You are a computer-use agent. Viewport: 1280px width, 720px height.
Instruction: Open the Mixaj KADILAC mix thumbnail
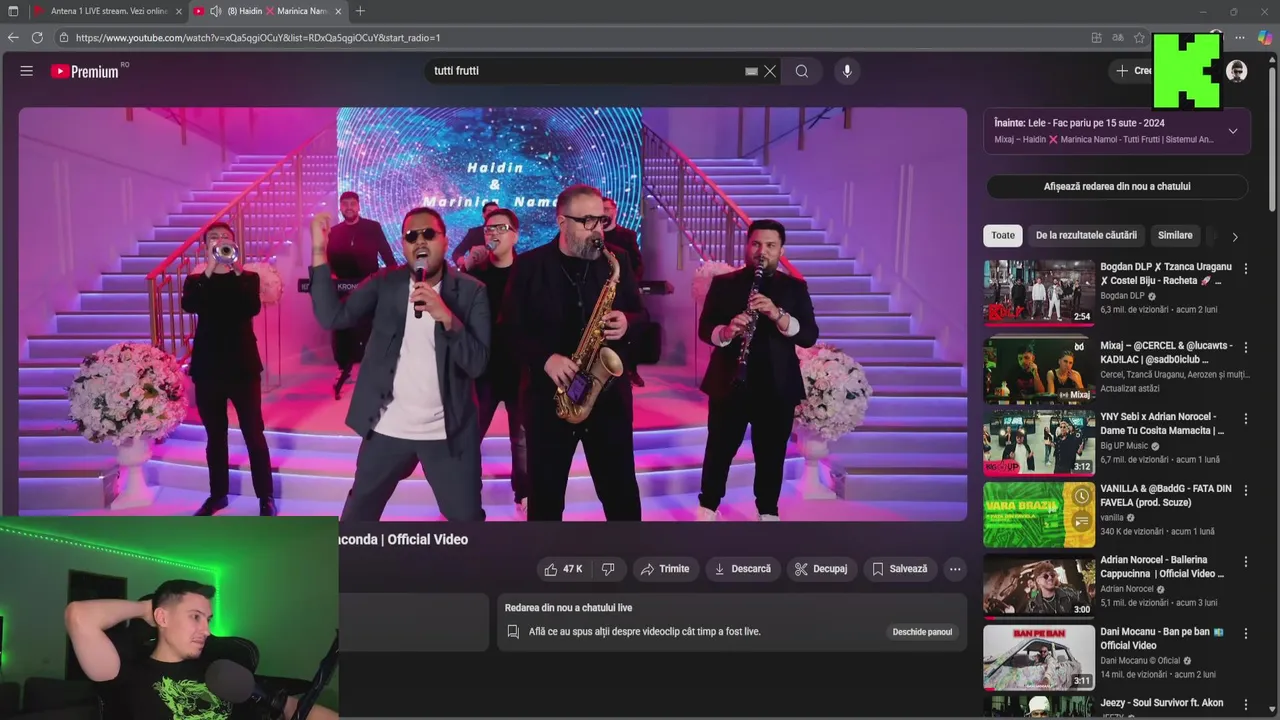pyautogui.click(x=1039, y=369)
